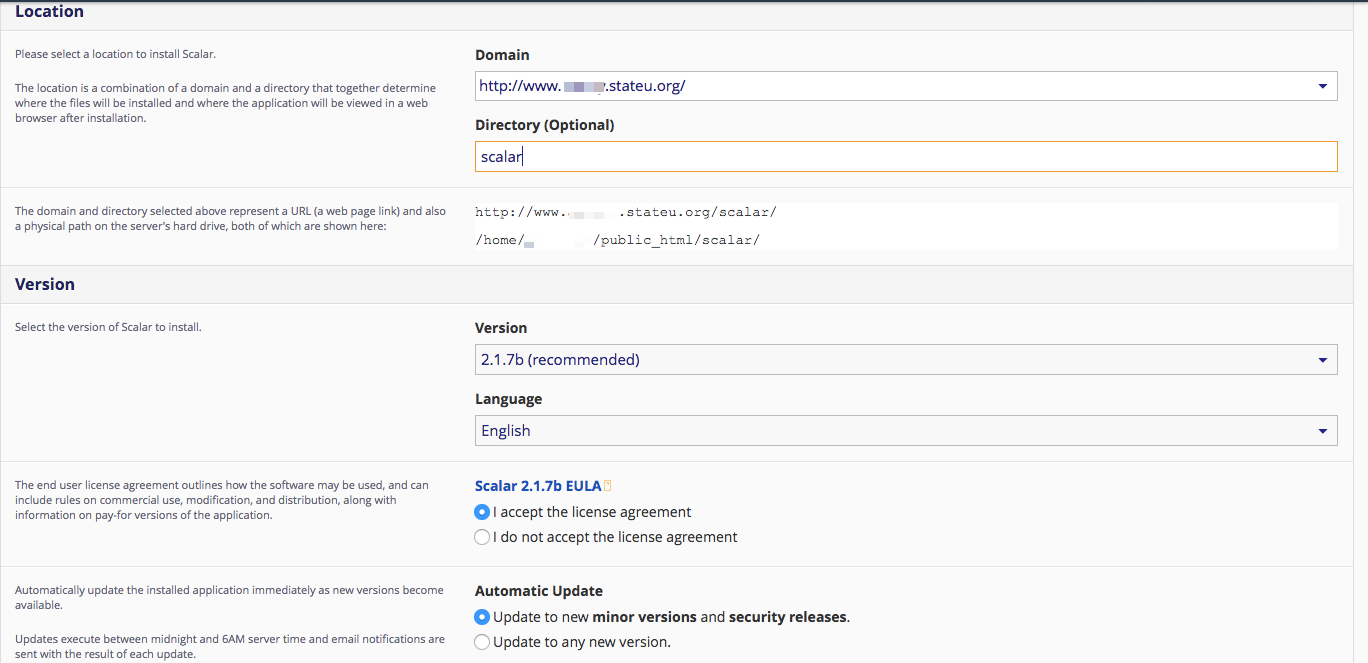The width and height of the screenshot is (1368, 663).
Task: Expand the 2.1.7b (recommended) version dropdown
Action: 906,359
